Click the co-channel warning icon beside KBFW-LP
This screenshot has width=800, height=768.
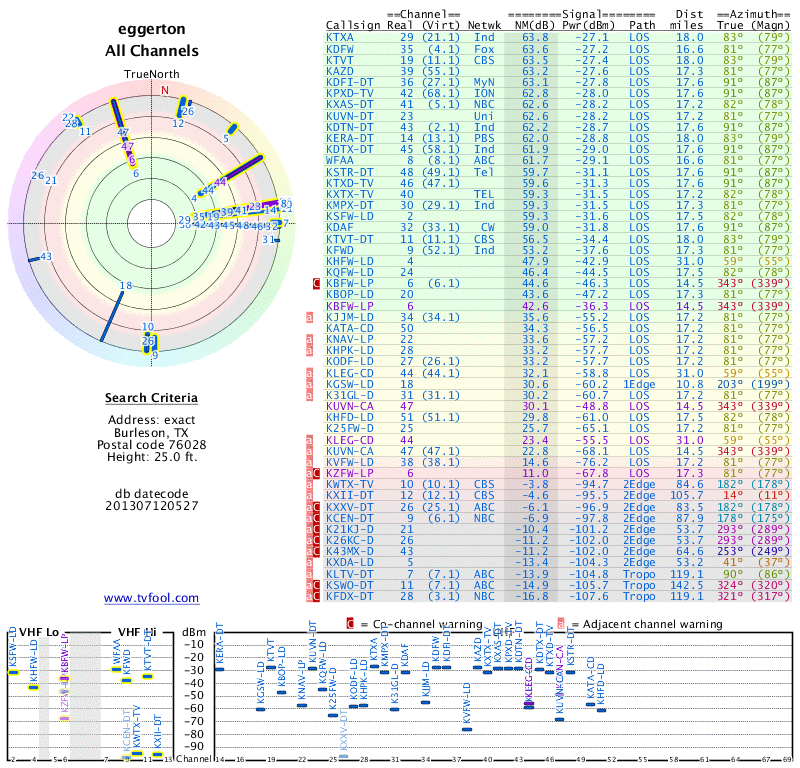[316, 284]
